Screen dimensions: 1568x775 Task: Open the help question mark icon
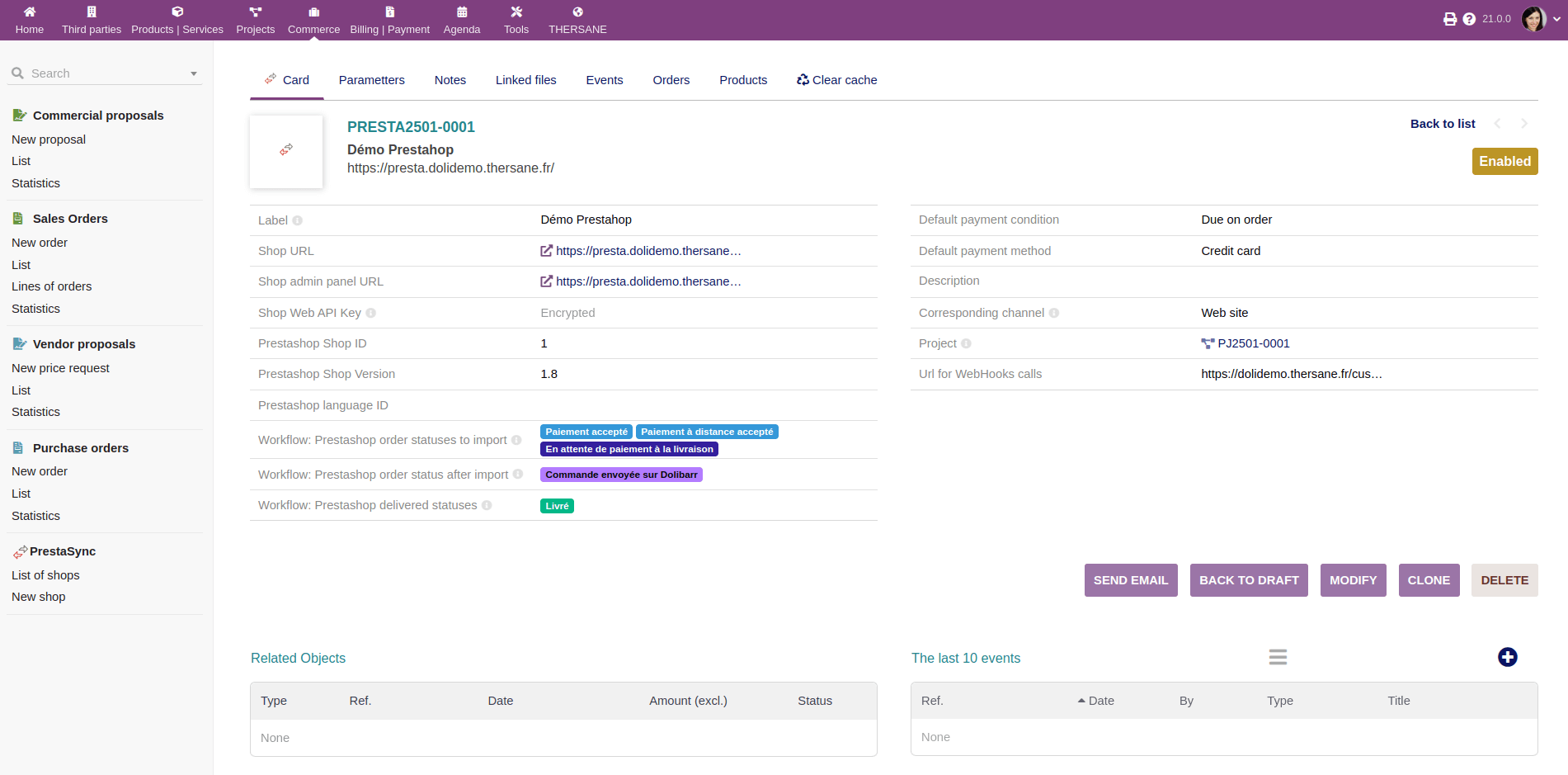[1469, 19]
